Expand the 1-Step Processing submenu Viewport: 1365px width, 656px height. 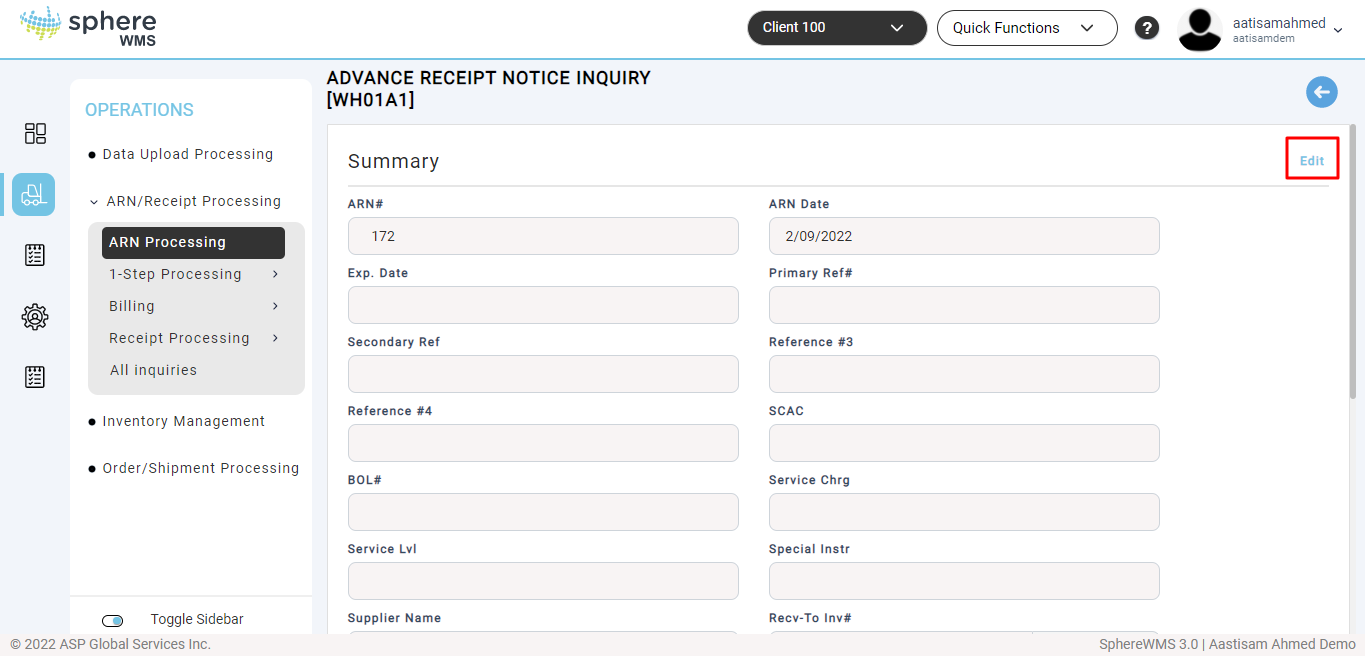(193, 274)
